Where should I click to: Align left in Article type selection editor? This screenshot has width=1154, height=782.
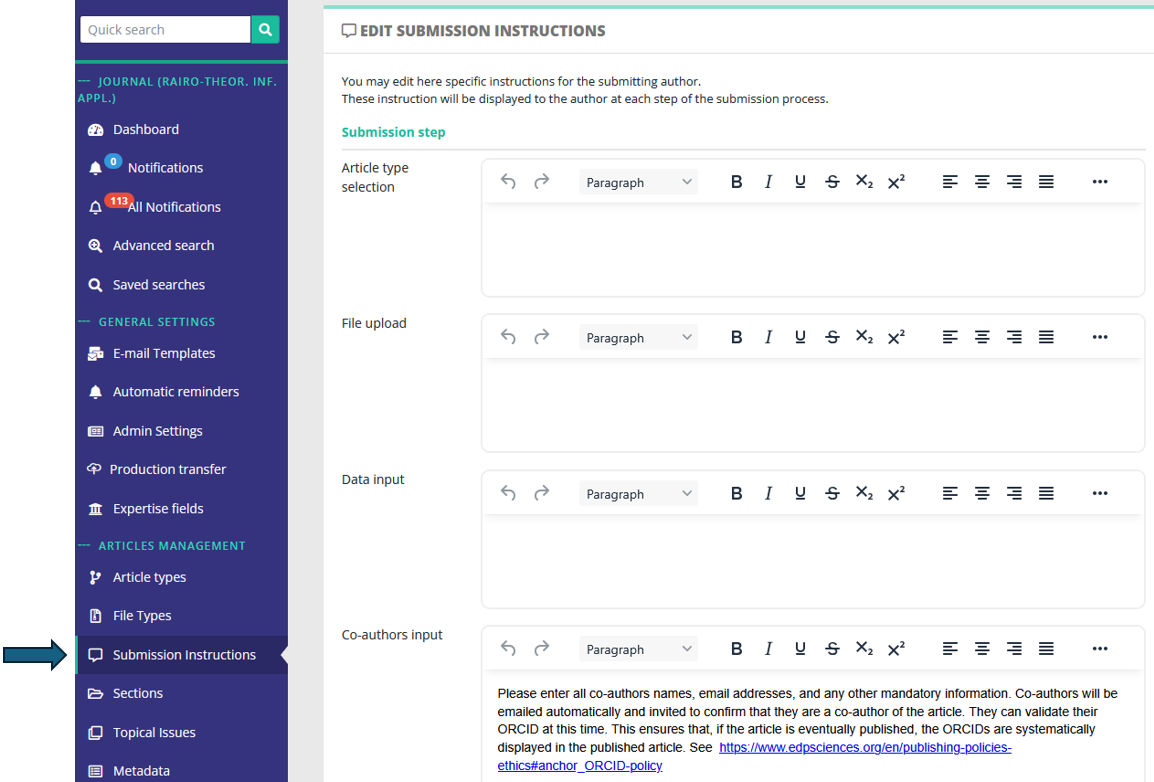pyautogui.click(x=950, y=182)
